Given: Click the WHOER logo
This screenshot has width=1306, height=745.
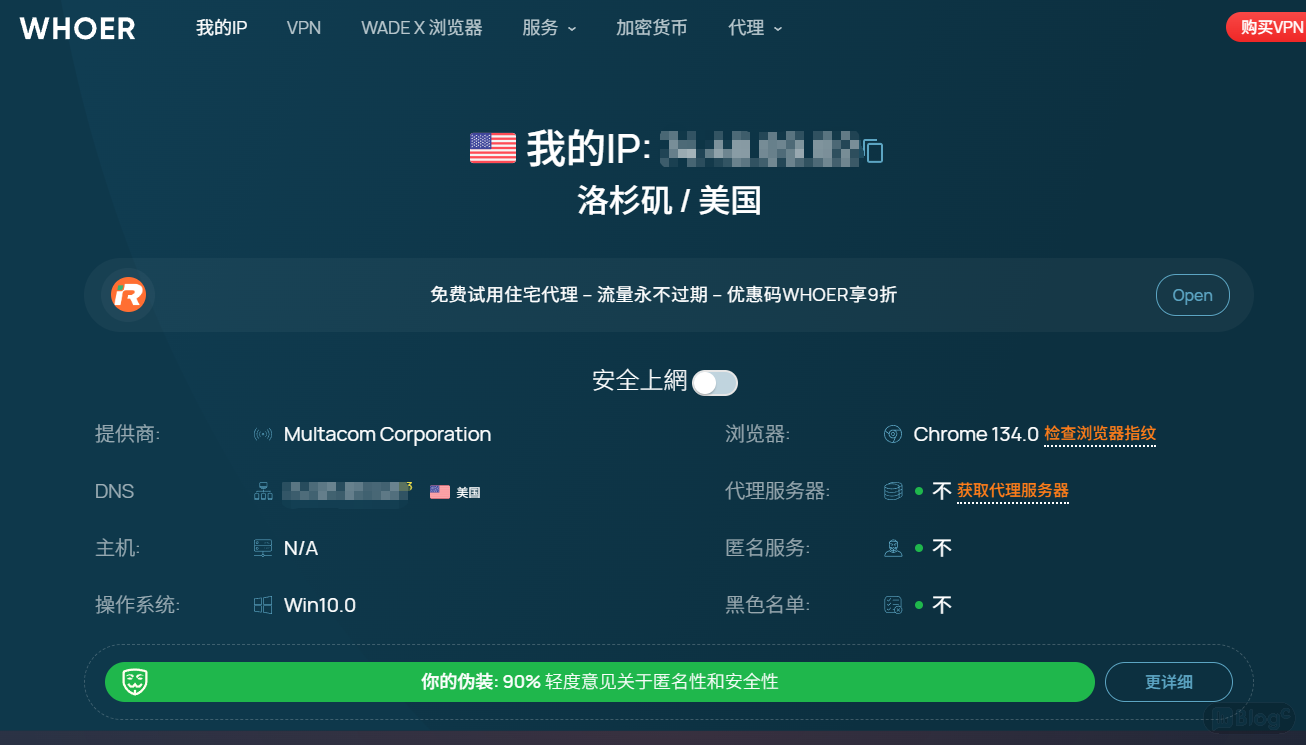Looking at the screenshot, I should tap(78, 28).
